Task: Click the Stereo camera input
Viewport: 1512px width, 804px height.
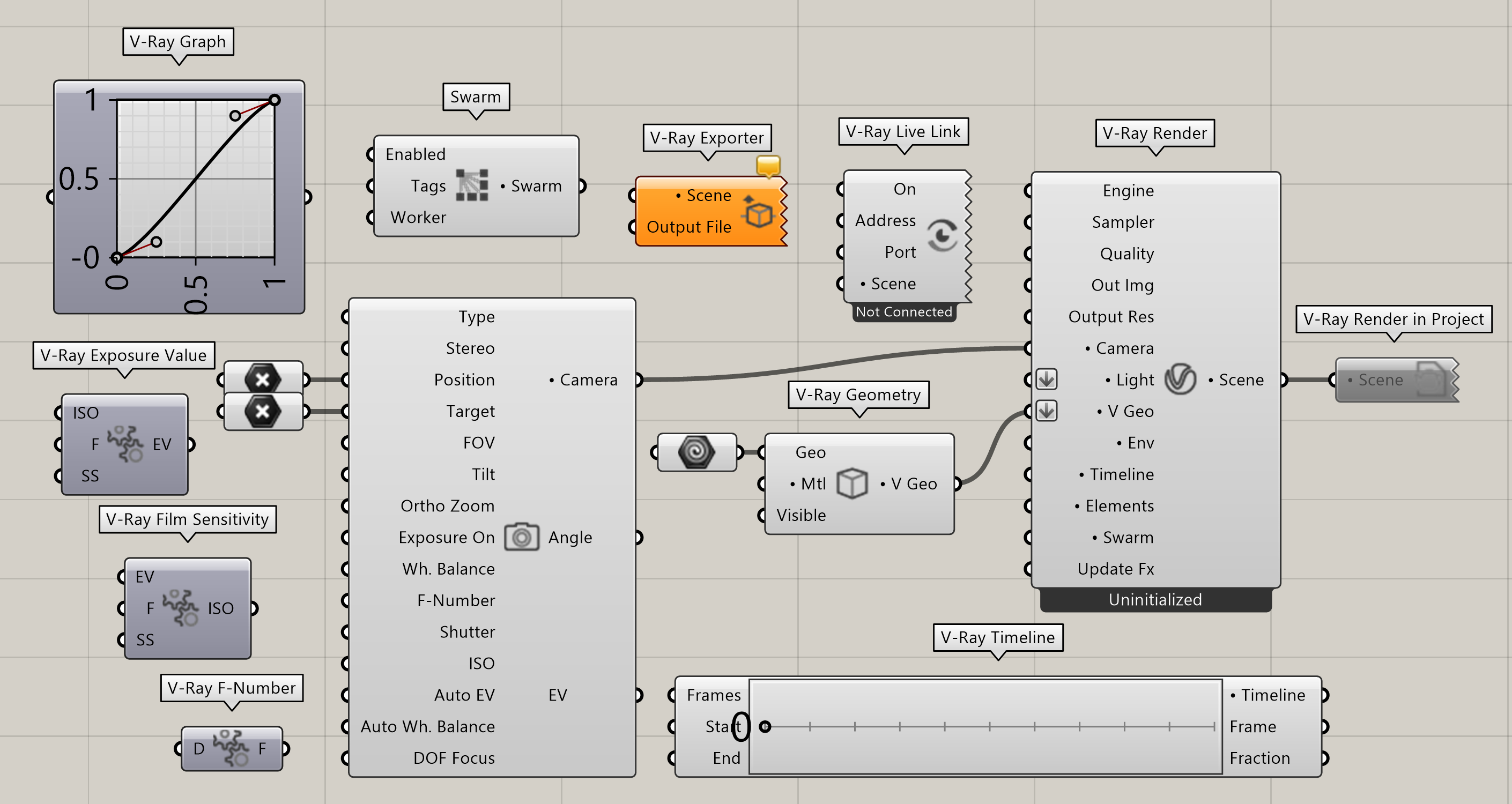Action: pos(470,348)
